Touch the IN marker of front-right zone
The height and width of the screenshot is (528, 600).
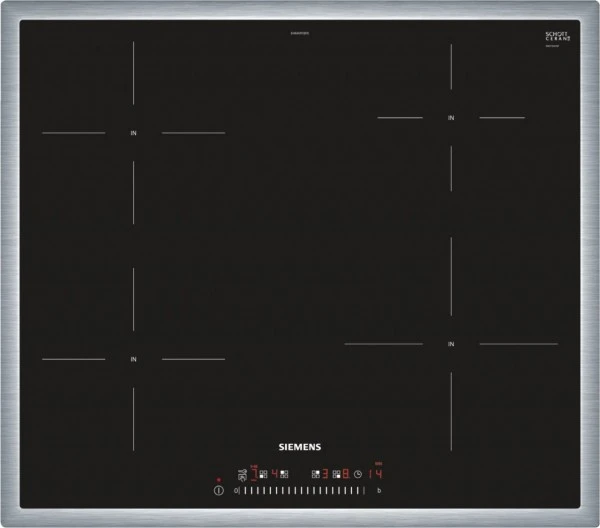tap(451, 344)
